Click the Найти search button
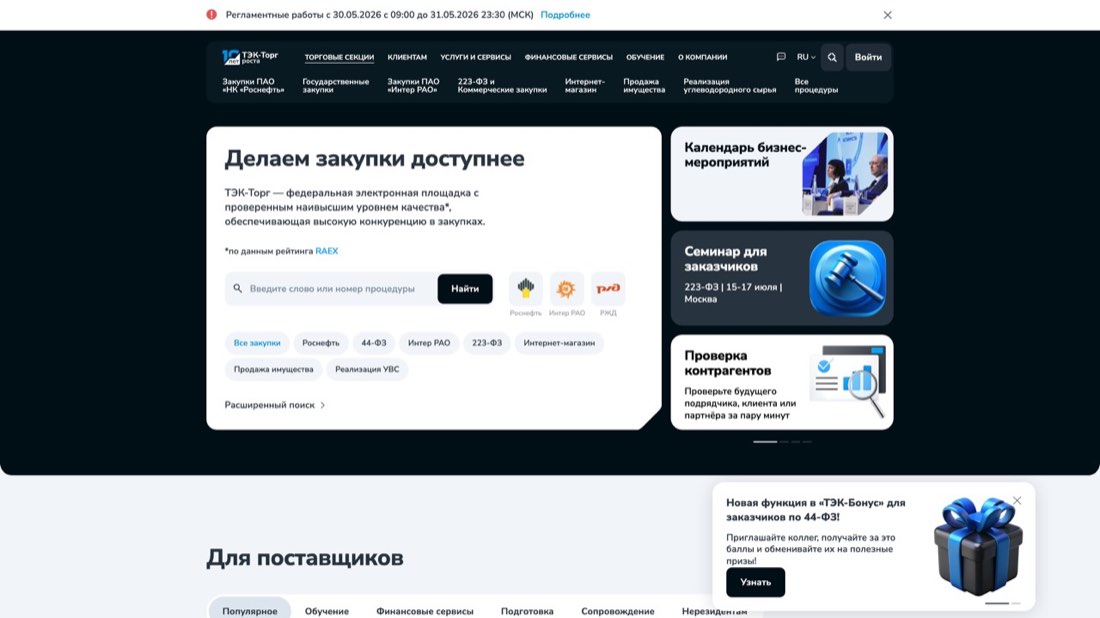 [x=464, y=288]
